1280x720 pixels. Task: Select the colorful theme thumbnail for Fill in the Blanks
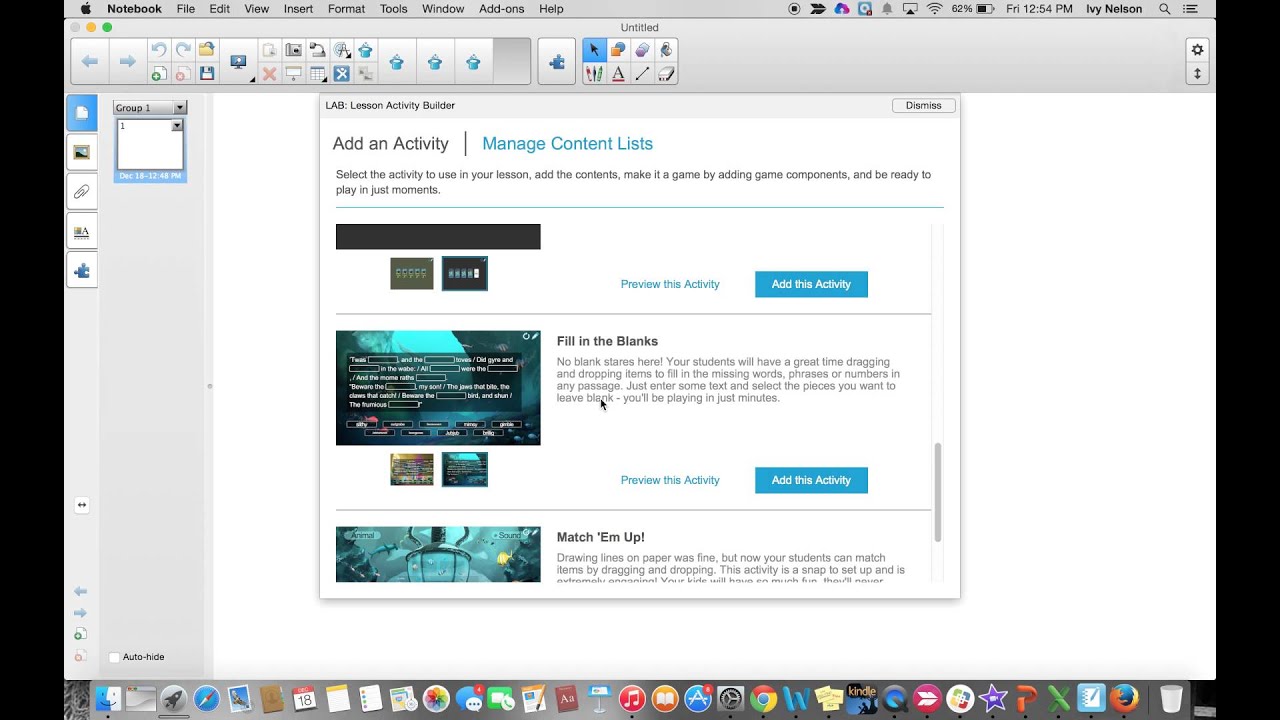pyautogui.click(x=412, y=469)
